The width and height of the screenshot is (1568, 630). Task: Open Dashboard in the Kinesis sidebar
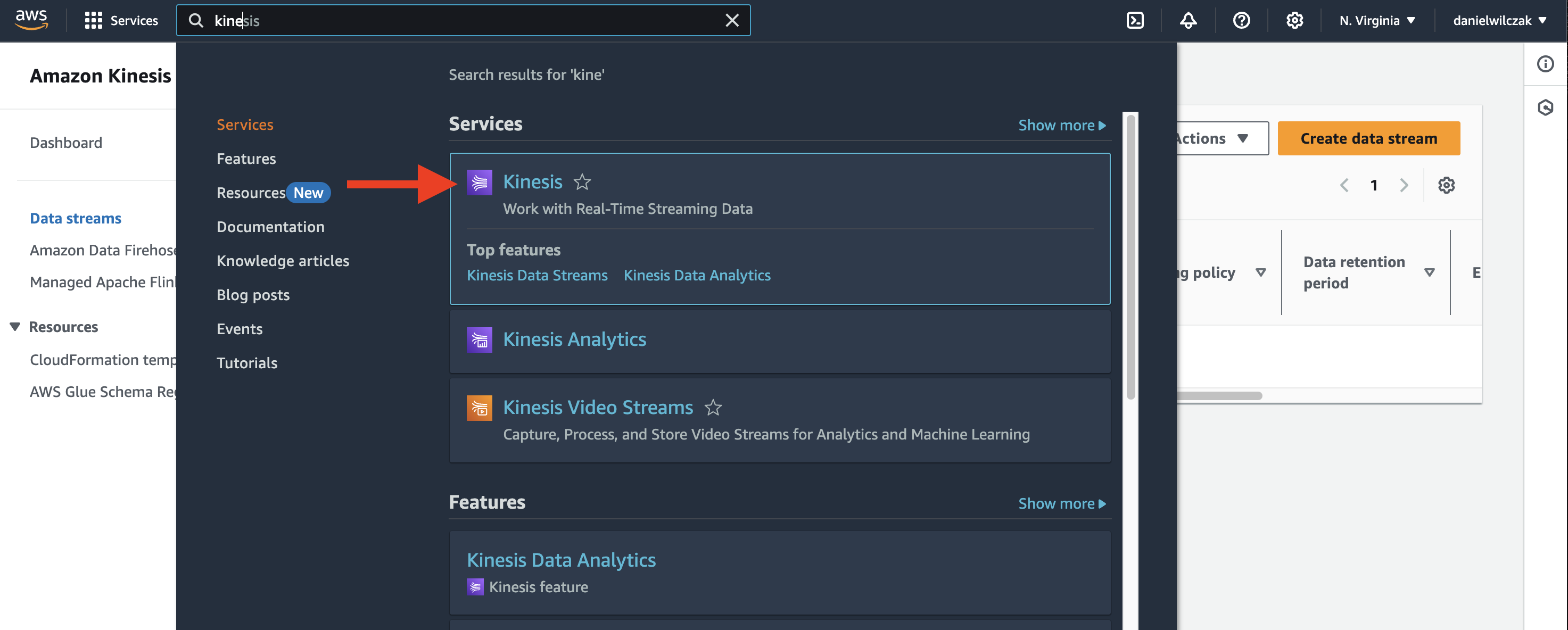[x=66, y=143]
